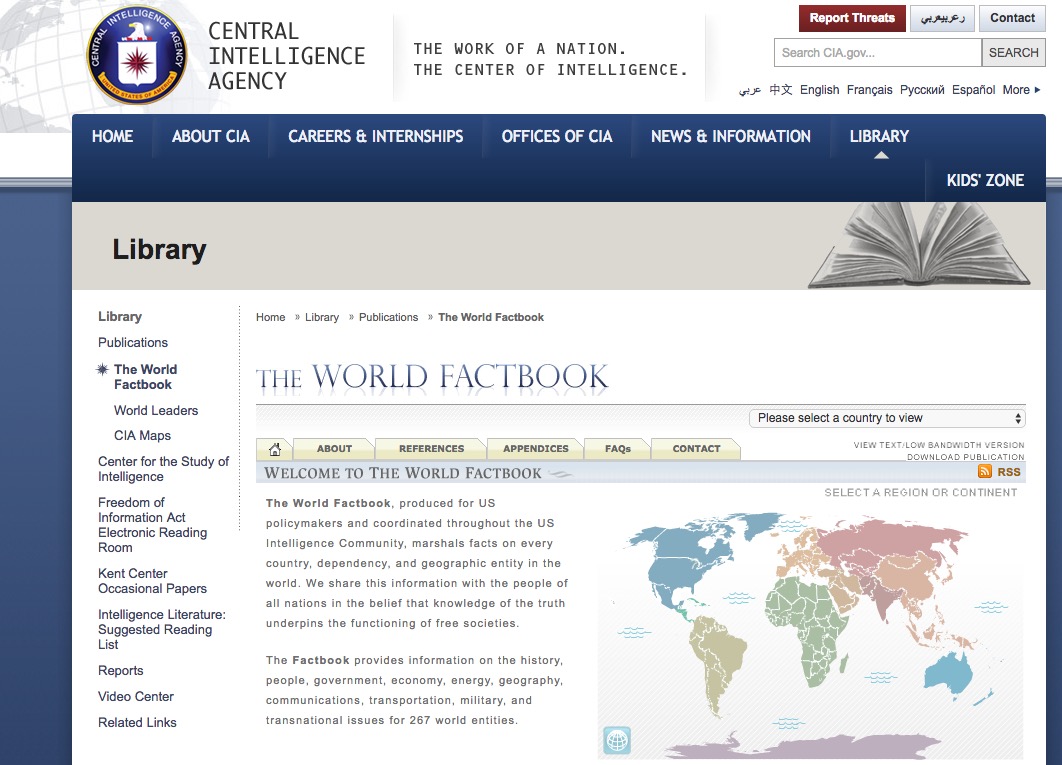Open the APPENDICES tab
Image resolution: width=1062 pixels, height=765 pixels.
click(x=535, y=449)
